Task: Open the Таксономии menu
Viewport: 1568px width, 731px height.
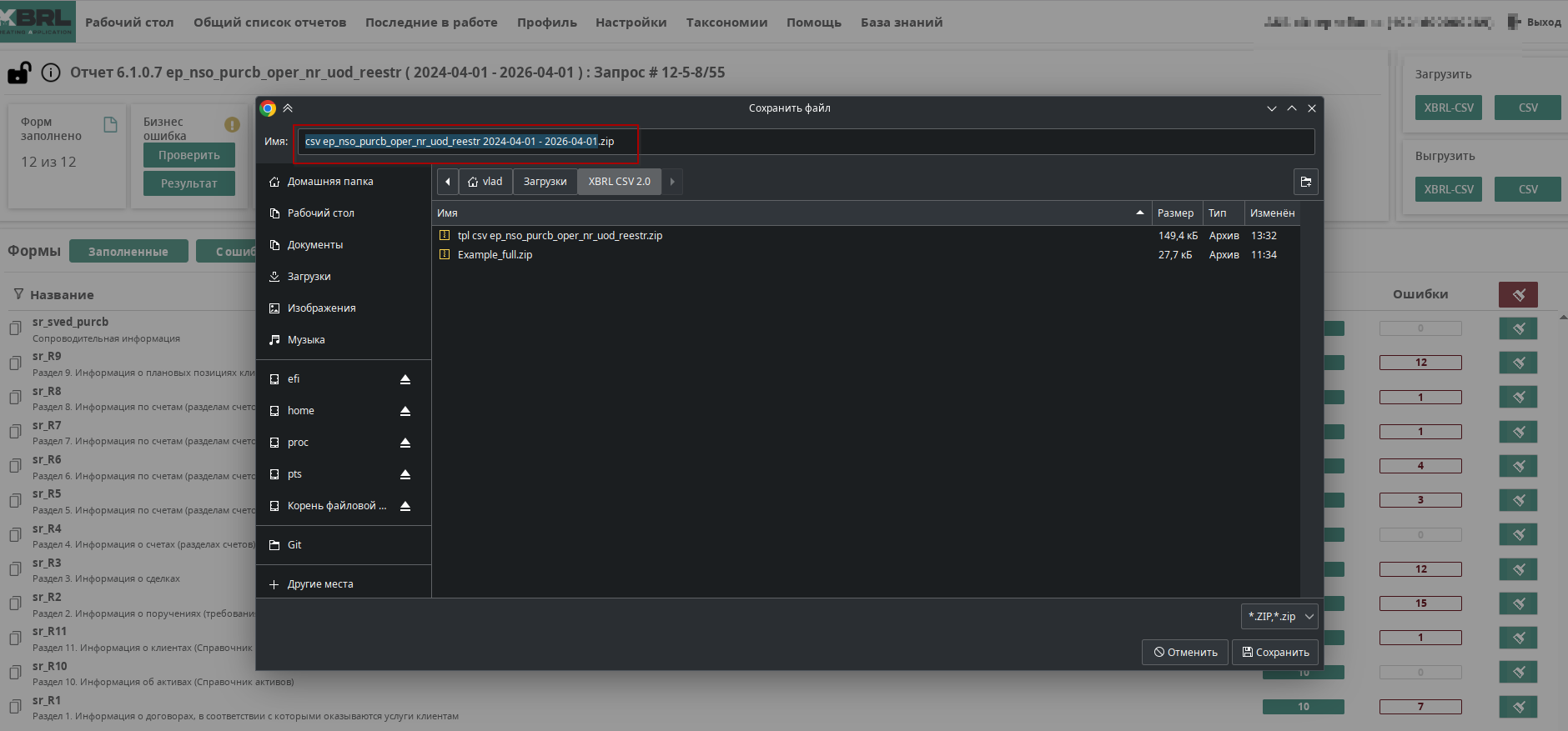Action: click(x=726, y=23)
